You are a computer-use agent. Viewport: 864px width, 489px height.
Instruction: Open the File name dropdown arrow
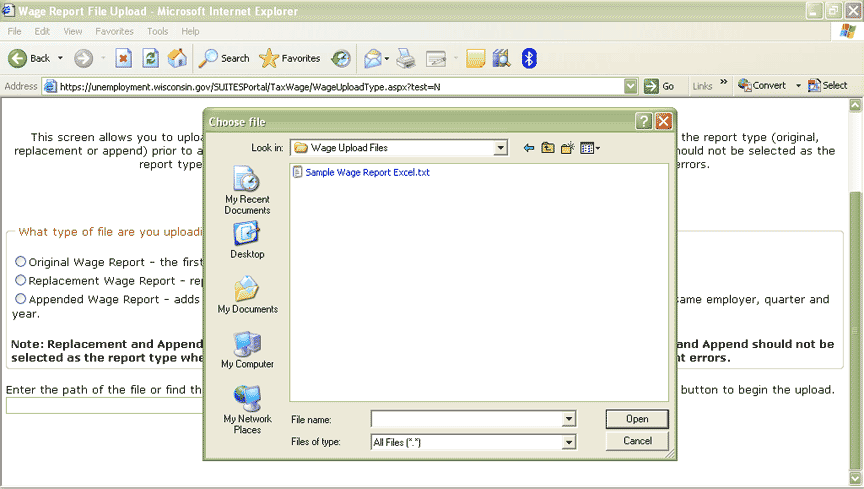(569, 420)
